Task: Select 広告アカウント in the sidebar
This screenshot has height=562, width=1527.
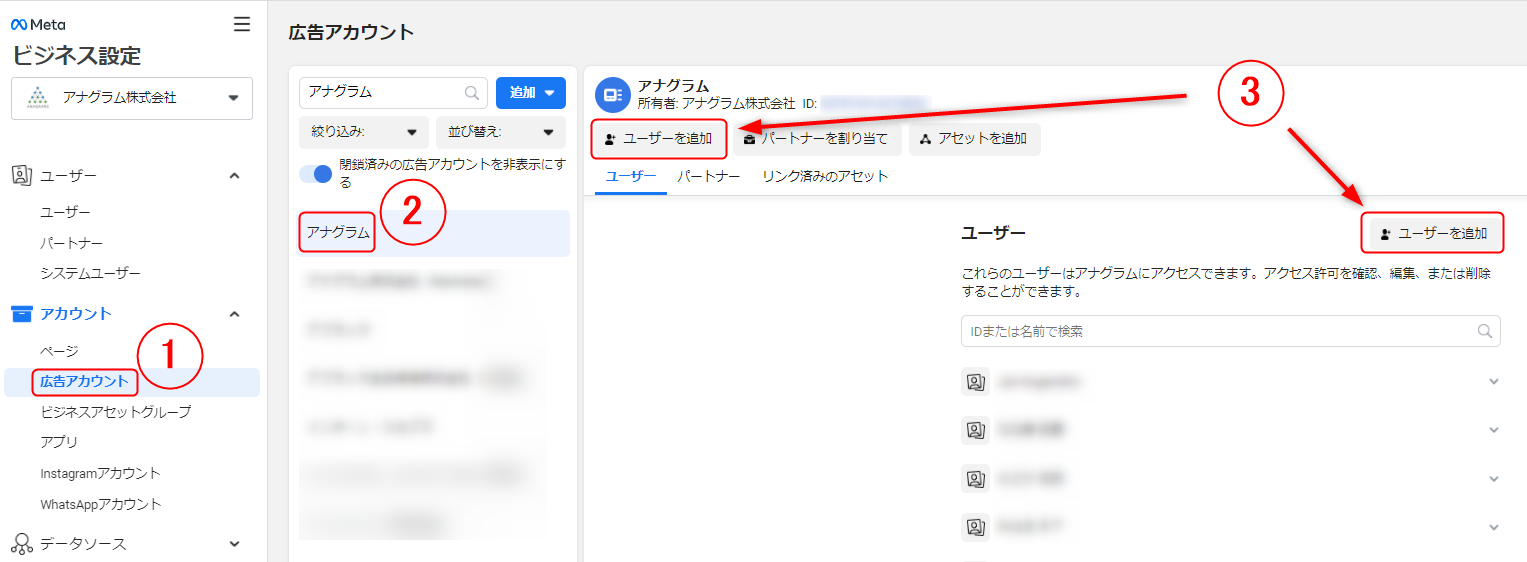Action: pos(84,381)
